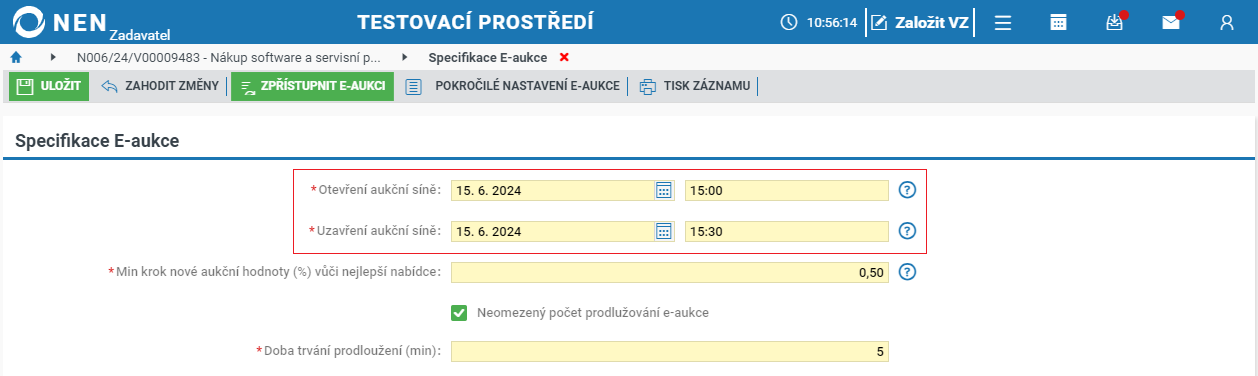This screenshot has height=376, width=1258.
Task: Show help for Min krok field
Action: coord(907,272)
